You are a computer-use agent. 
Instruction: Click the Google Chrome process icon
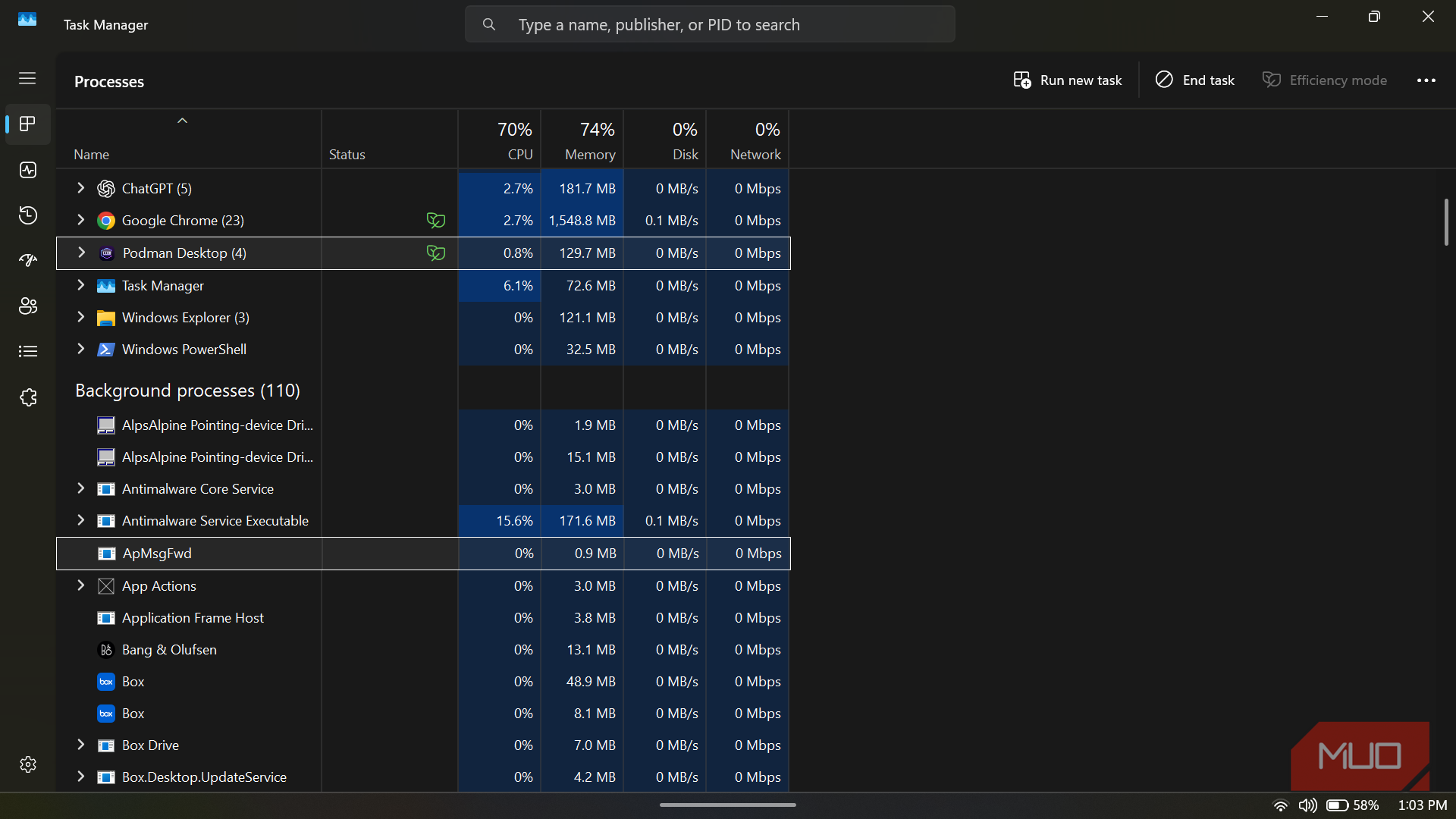(x=106, y=221)
